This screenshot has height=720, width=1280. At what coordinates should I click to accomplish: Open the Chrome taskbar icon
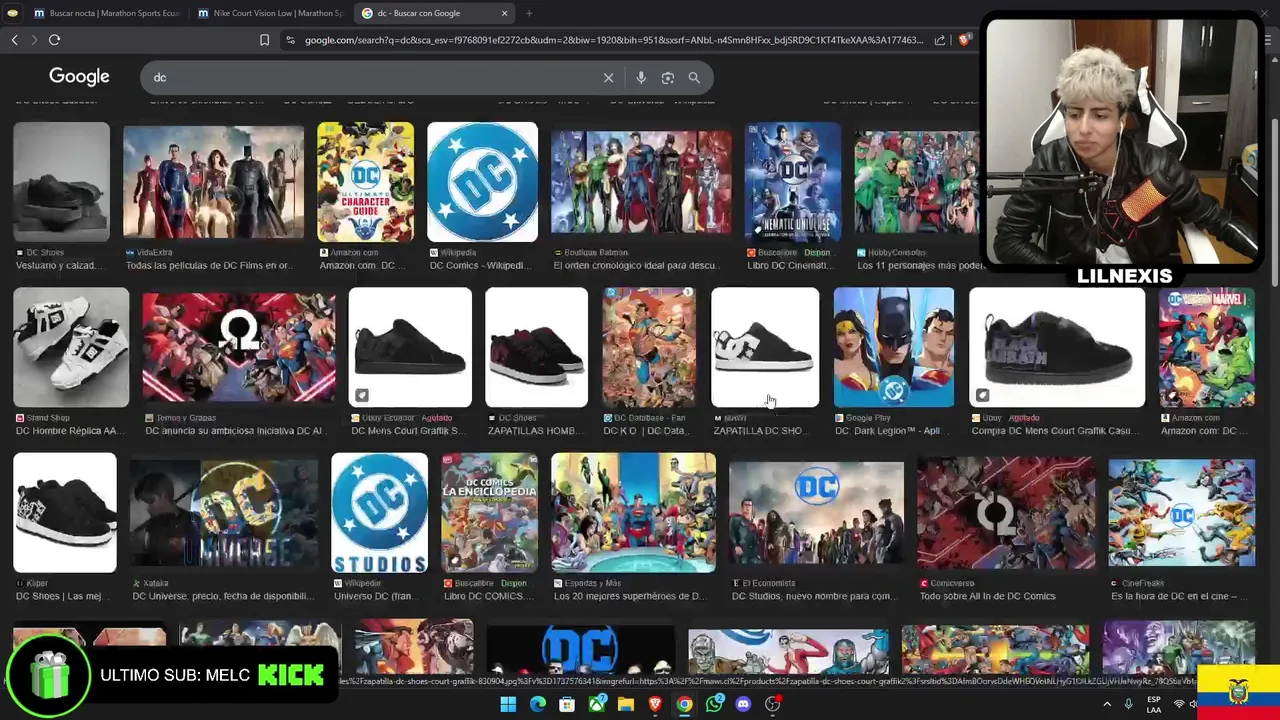point(684,704)
